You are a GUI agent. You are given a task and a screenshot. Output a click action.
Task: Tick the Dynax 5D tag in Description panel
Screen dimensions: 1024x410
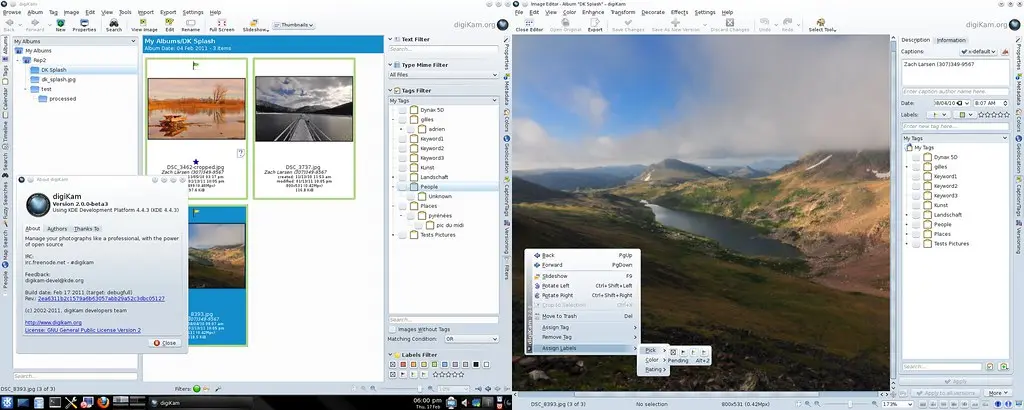click(916, 157)
